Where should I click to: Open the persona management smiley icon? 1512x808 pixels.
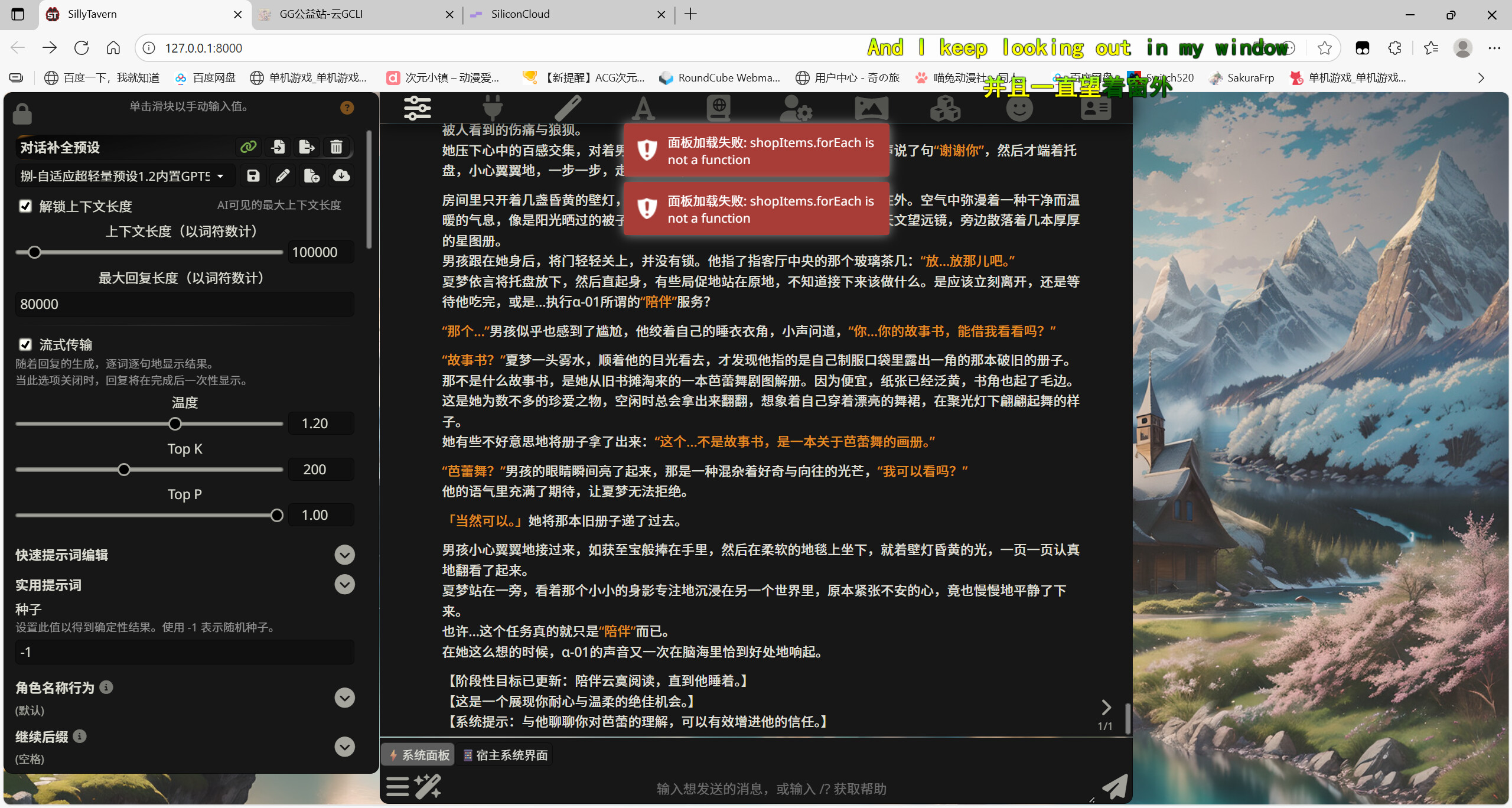coord(1020,108)
